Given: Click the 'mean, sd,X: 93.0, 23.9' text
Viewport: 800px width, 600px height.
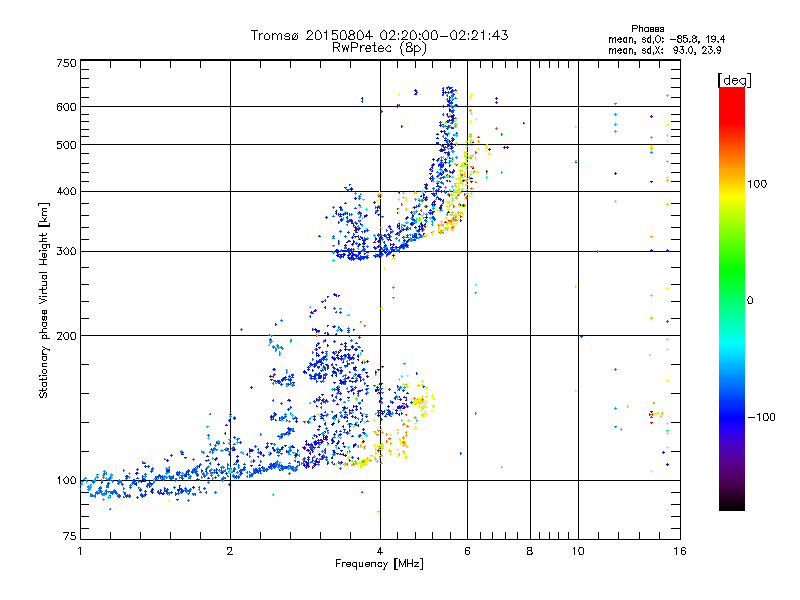Looking at the screenshot, I should [x=664, y=51].
